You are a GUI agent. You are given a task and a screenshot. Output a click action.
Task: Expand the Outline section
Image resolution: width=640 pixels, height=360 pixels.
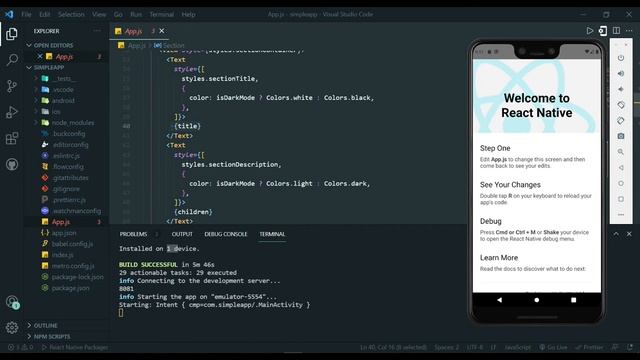[x=29, y=325]
